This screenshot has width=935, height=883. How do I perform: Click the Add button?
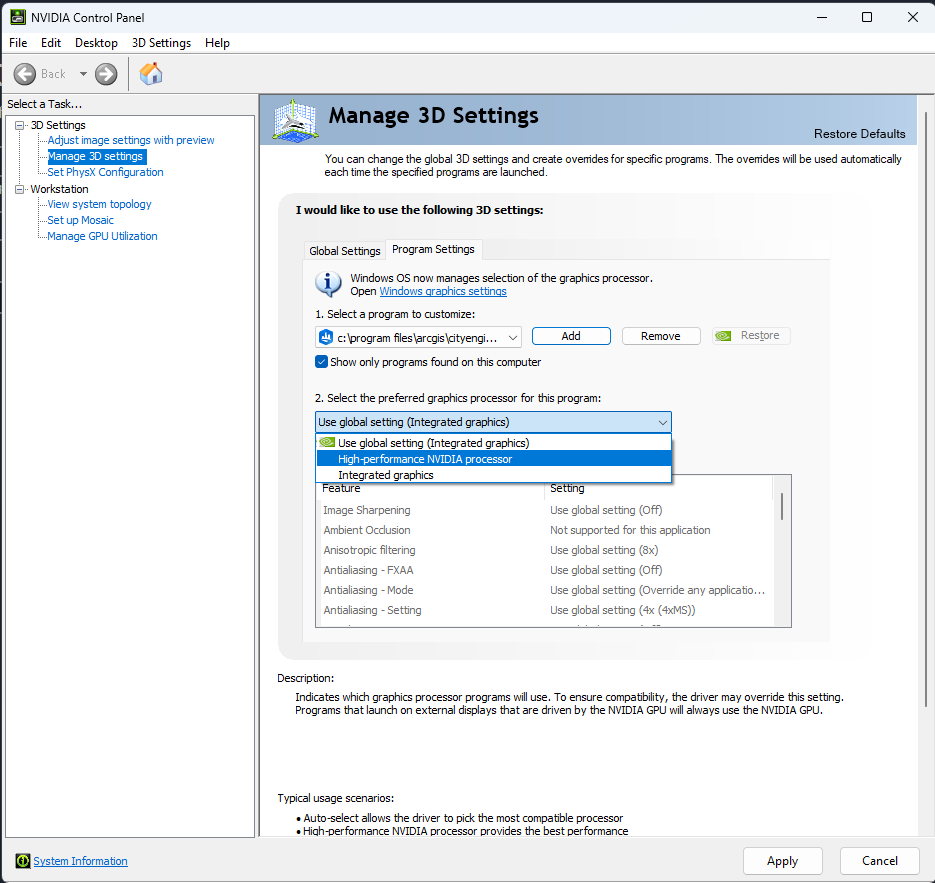[x=571, y=336]
